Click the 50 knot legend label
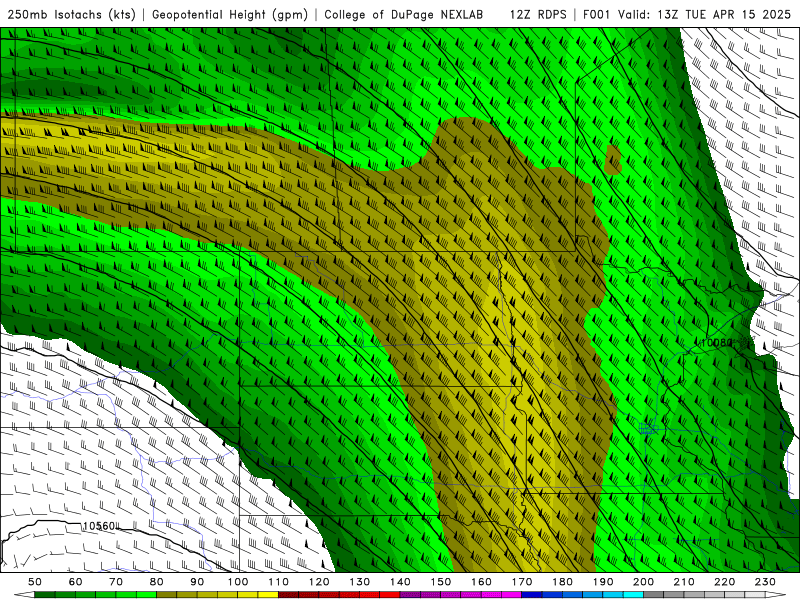800x600 pixels. (x=35, y=582)
